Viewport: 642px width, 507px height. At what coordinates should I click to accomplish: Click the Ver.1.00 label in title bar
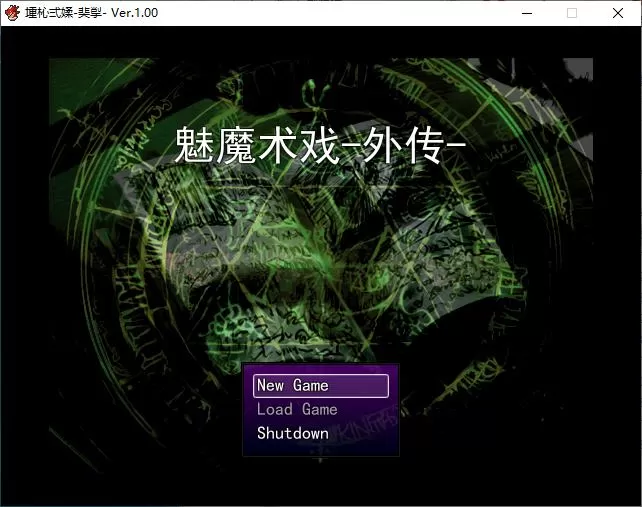[x=134, y=13]
